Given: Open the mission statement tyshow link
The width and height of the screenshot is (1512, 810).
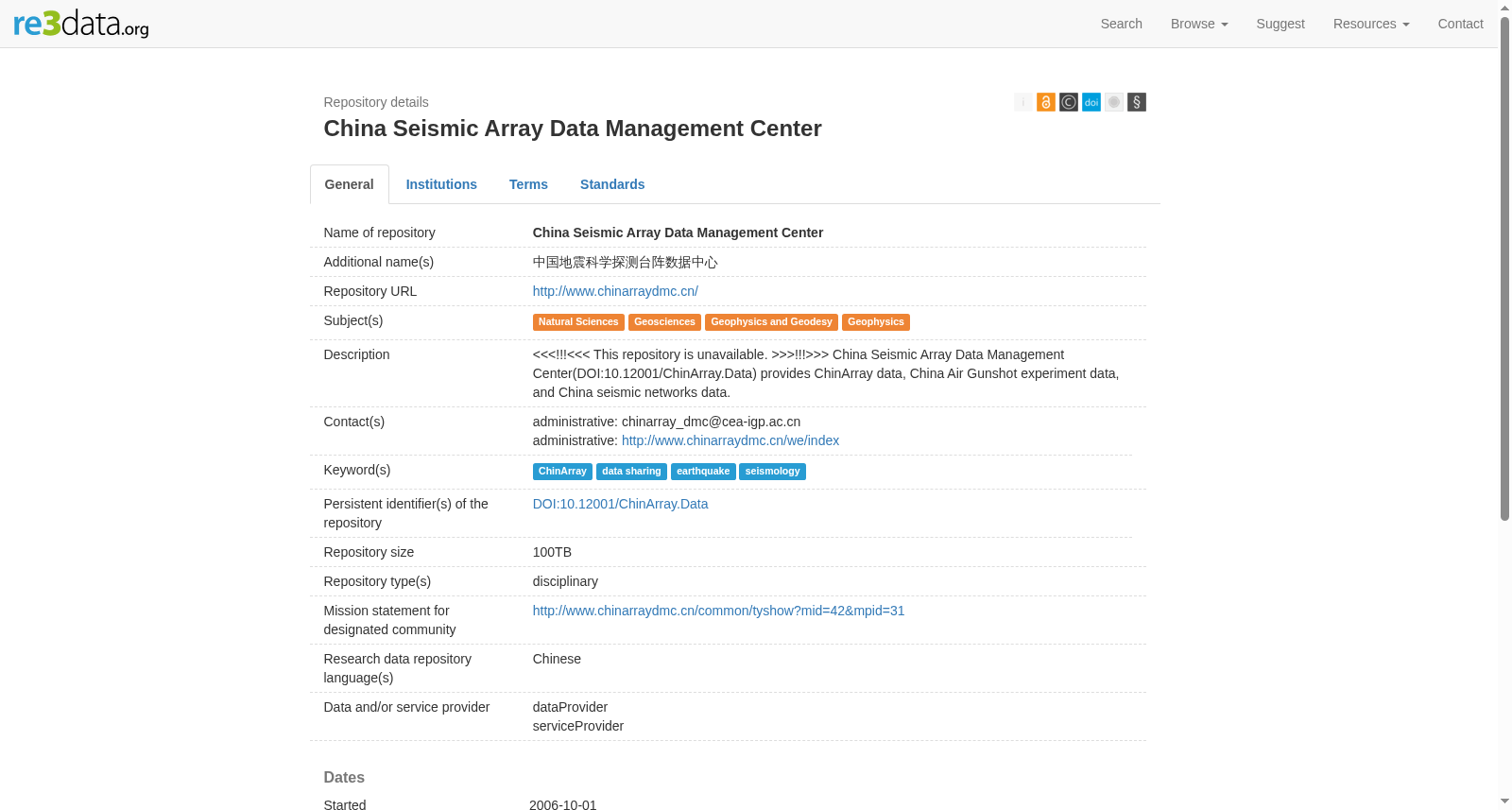Looking at the screenshot, I should click(x=718, y=611).
